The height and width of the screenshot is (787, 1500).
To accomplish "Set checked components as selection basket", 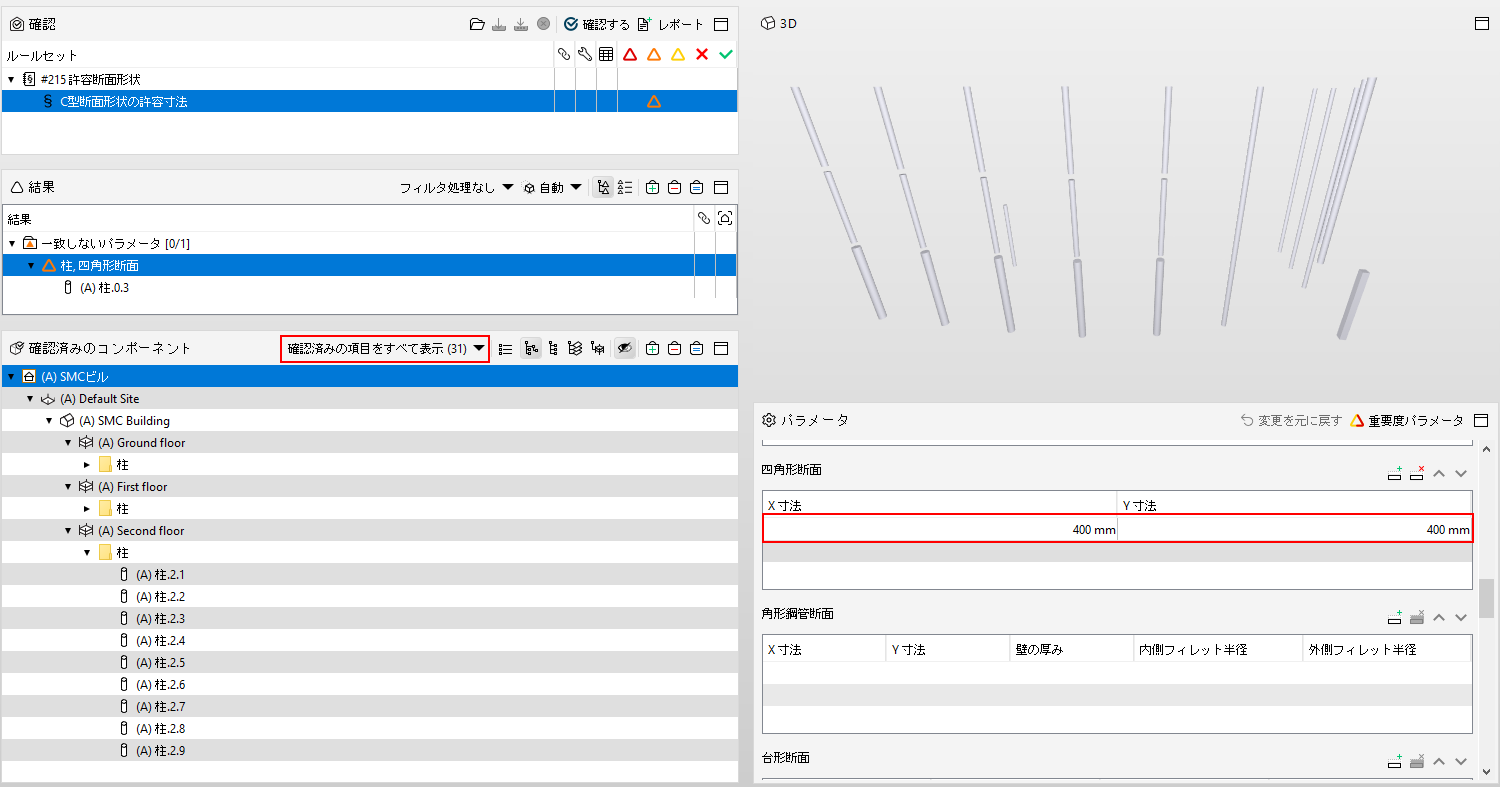I will click(x=696, y=349).
